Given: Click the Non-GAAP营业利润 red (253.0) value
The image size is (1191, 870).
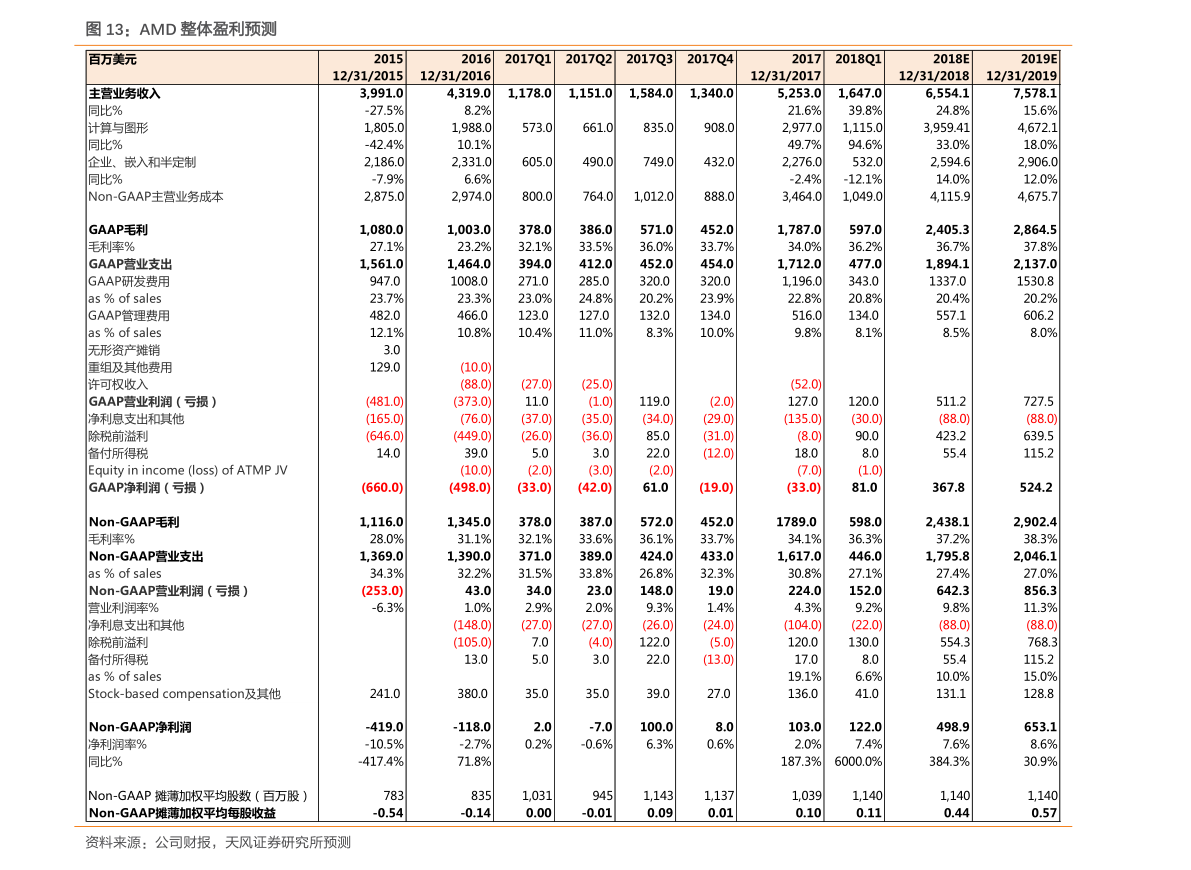Looking at the screenshot, I should 382,590.
